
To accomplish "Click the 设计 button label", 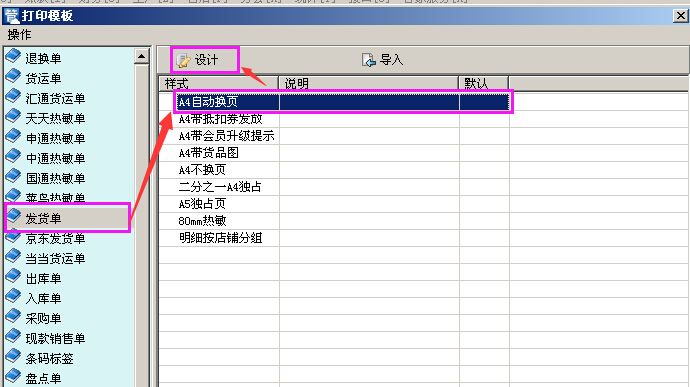I will (x=206, y=60).
